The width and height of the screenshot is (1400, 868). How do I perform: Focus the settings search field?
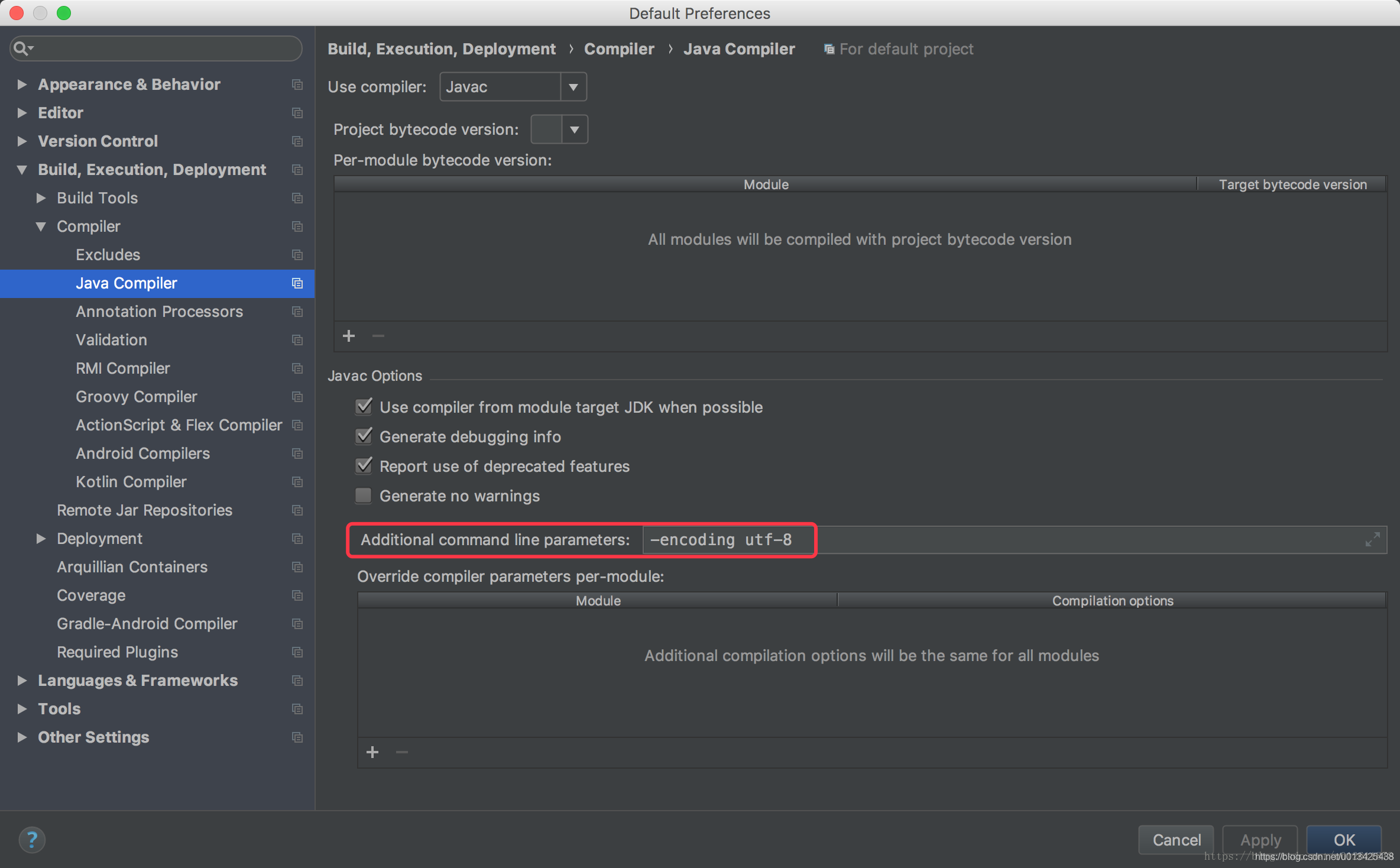(156, 48)
